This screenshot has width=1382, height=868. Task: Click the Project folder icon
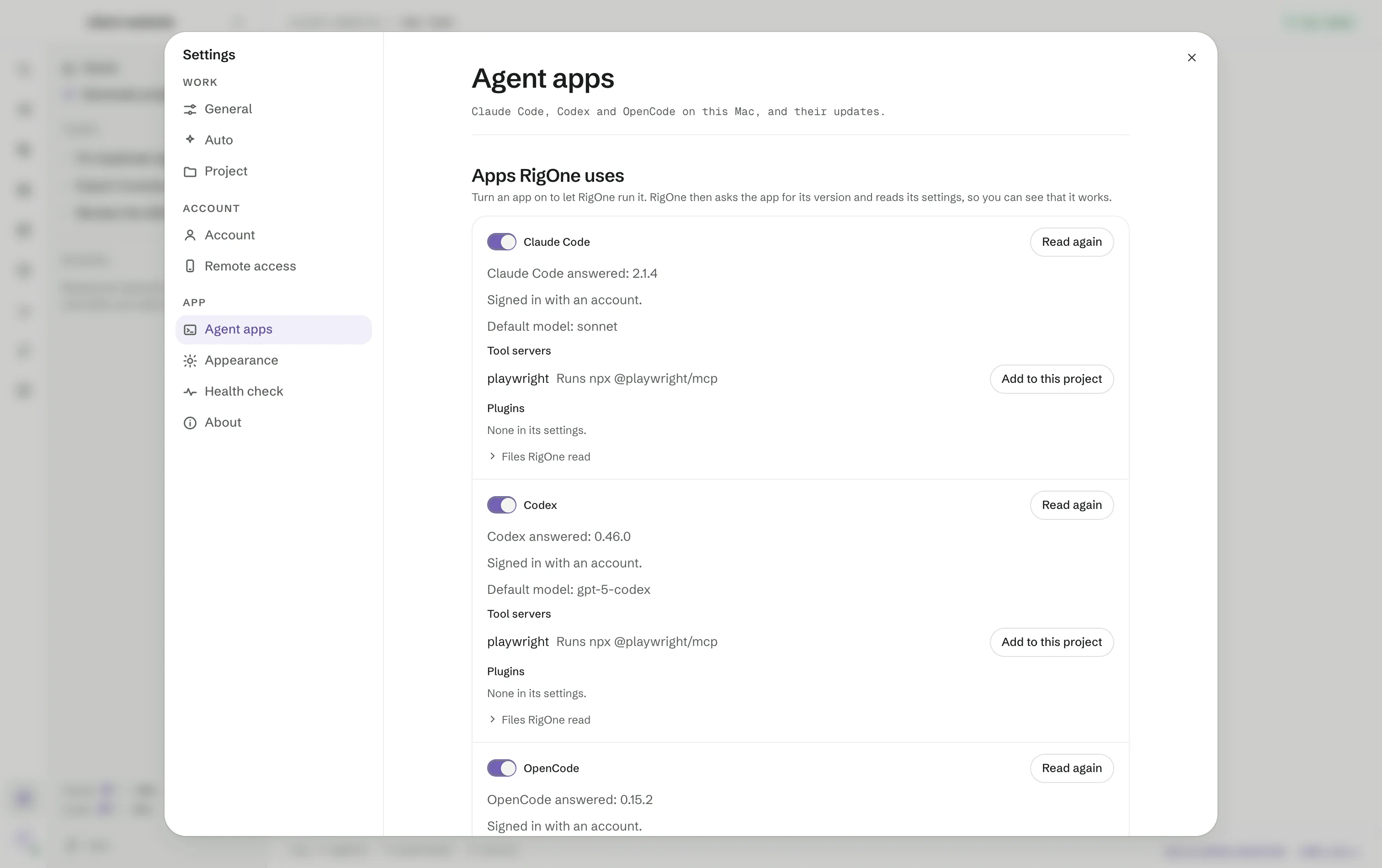click(x=190, y=171)
